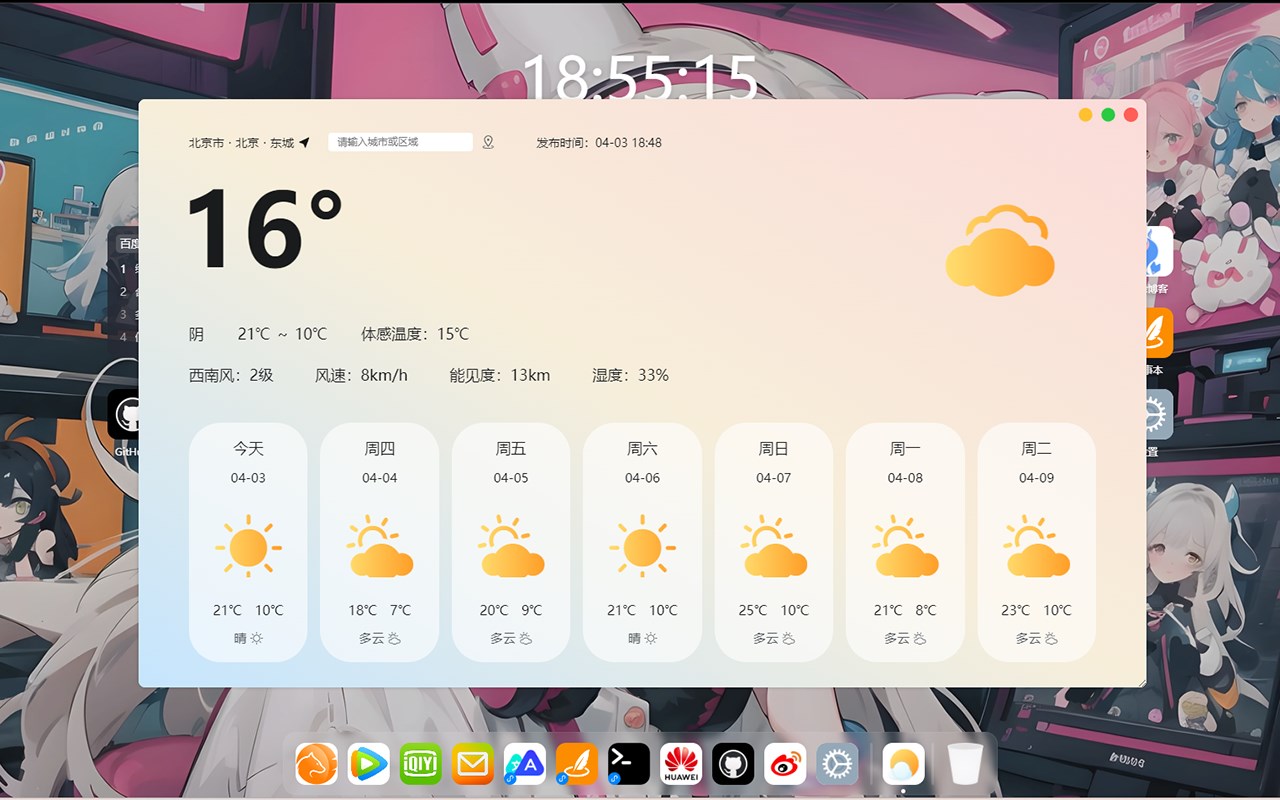
Task: Click 23℃ 10℃ temperatures in 周二 card
Action: [x=1037, y=610]
